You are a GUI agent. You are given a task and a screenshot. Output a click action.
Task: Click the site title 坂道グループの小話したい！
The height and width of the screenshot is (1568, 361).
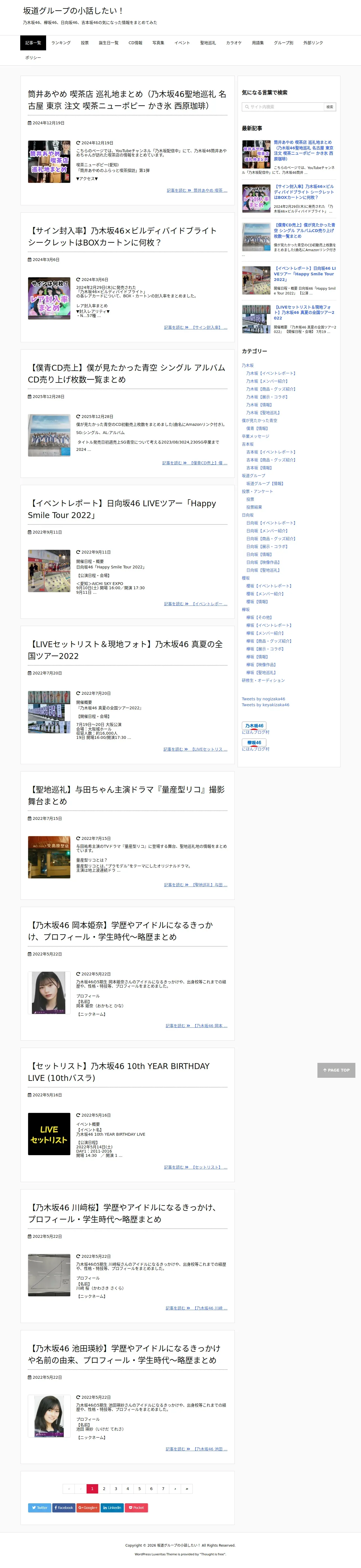[73, 10]
